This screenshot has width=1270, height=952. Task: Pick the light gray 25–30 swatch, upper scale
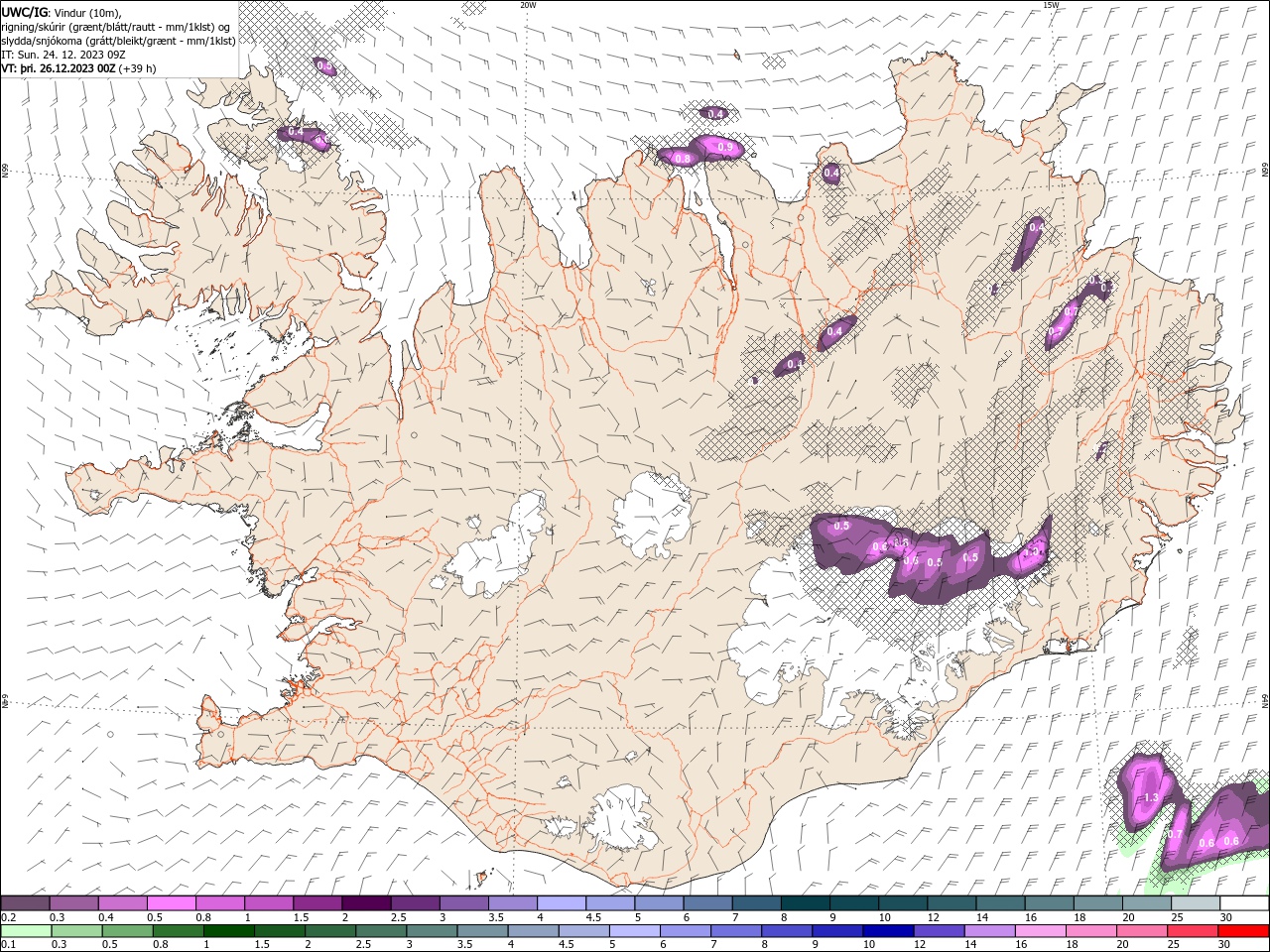(1195, 903)
